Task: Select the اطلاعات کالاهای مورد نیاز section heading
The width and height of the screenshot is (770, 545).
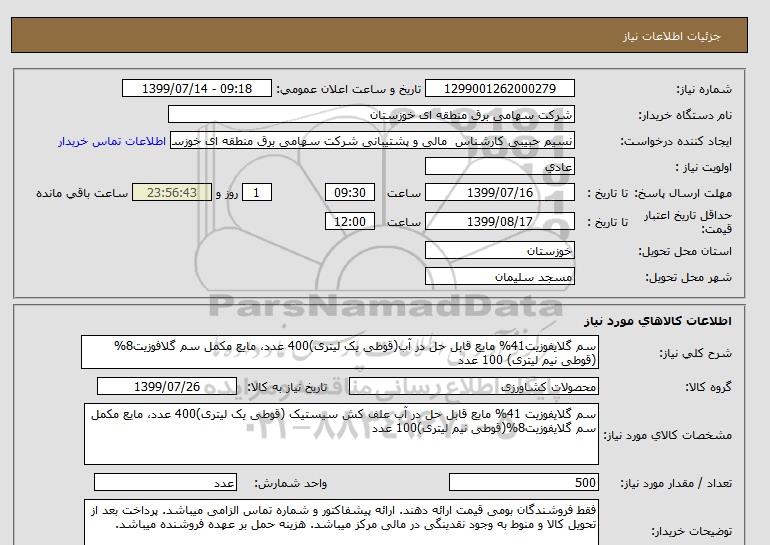Action: tap(658, 321)
